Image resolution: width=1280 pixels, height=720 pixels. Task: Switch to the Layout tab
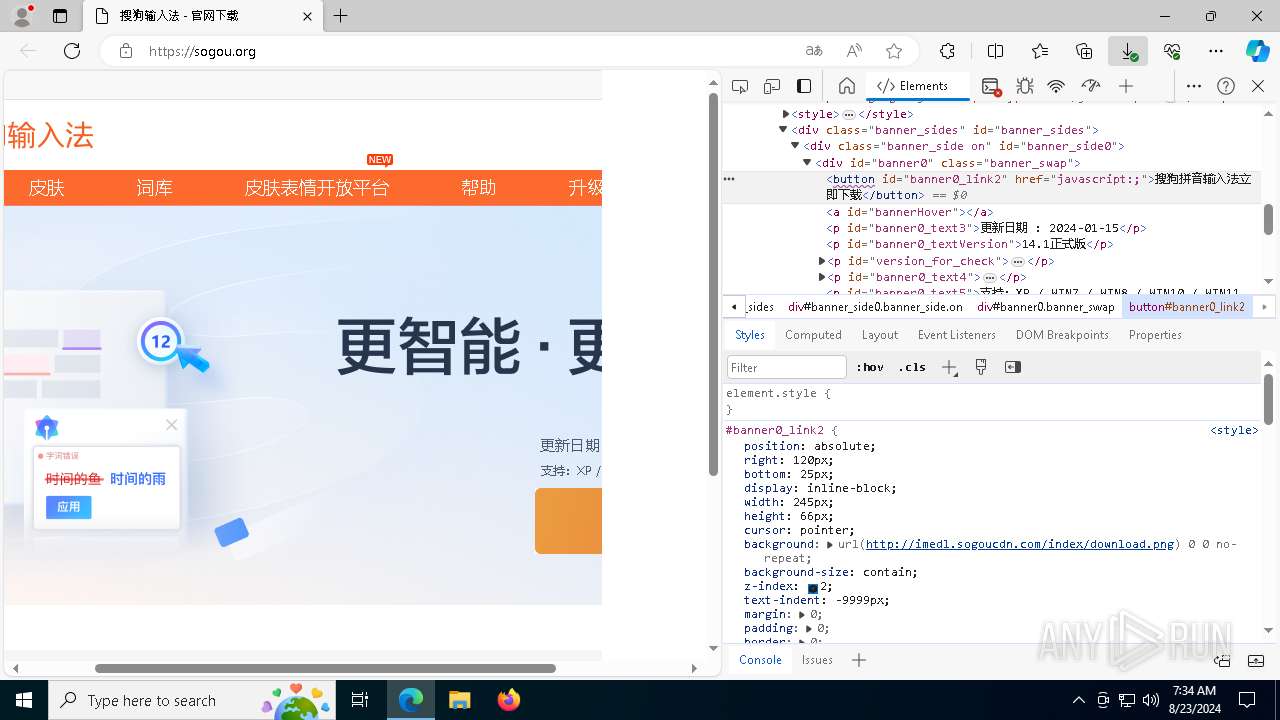880,335
